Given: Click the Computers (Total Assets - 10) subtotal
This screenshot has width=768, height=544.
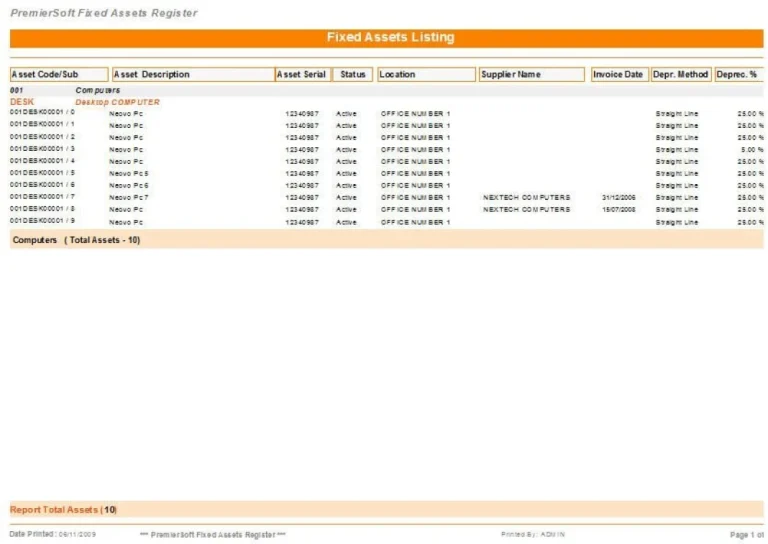Looking at the screenshot, I should point(76,240).
